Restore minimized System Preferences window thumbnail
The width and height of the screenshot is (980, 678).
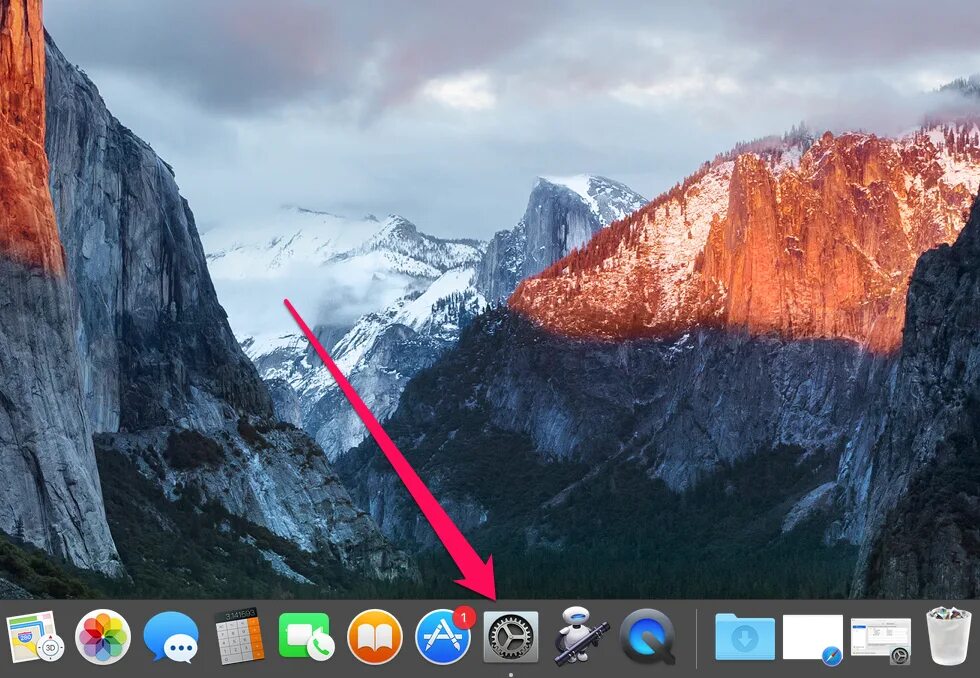point(881,639)
